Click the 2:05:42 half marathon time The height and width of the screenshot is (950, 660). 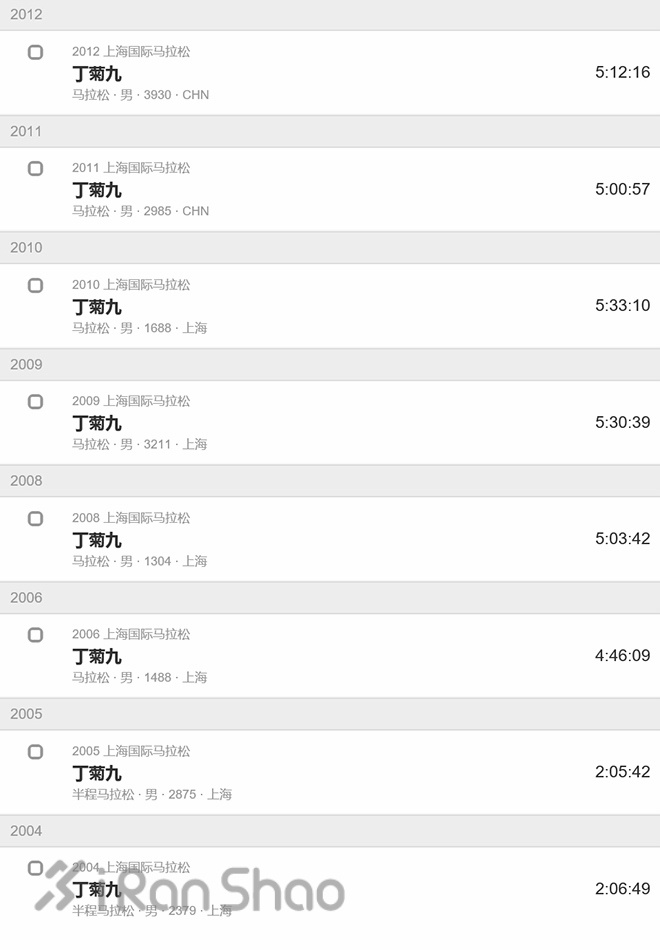pyautogui.click(x=622, y=772)
